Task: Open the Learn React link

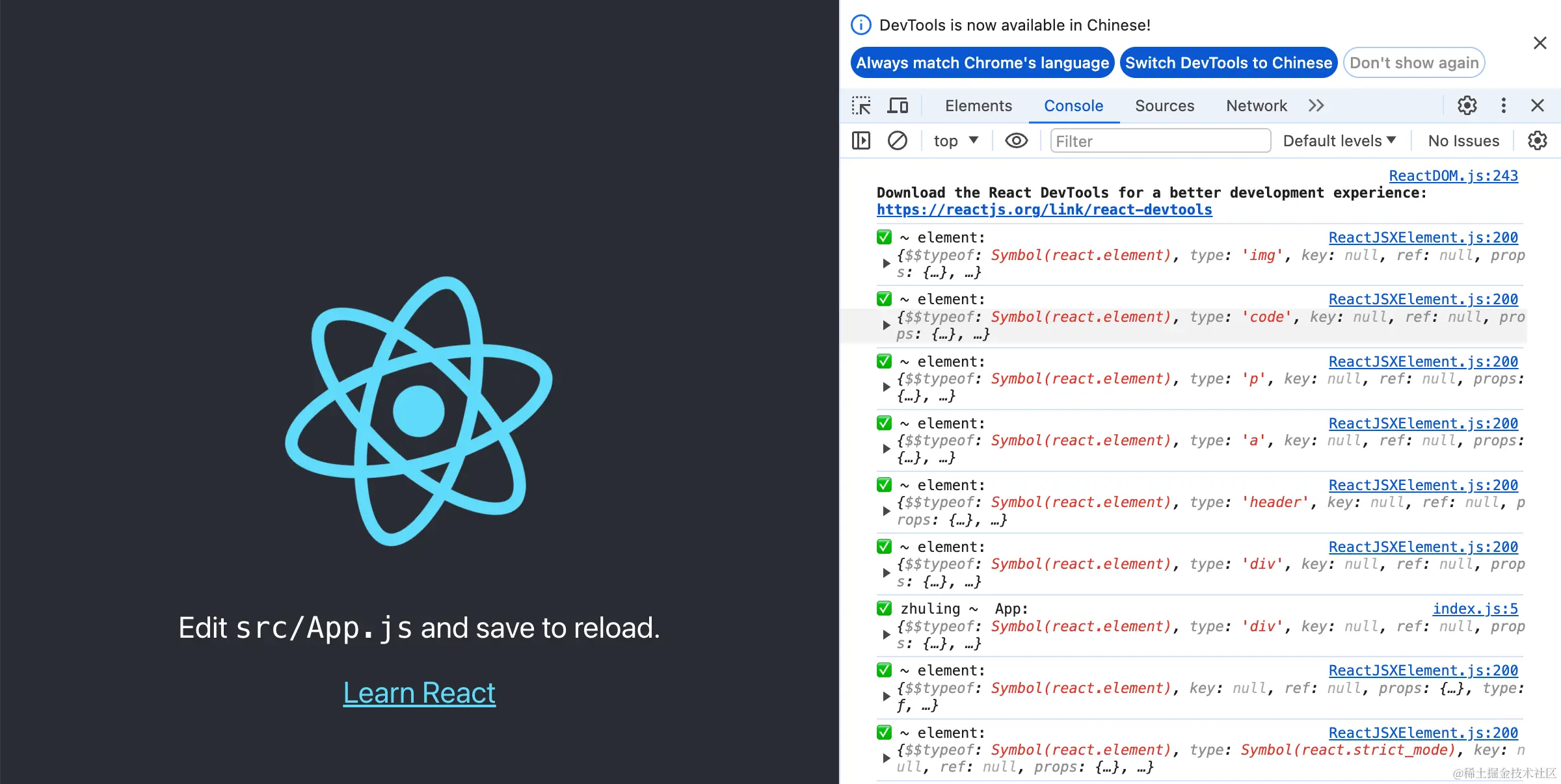Action: click(x=419, y=693)
